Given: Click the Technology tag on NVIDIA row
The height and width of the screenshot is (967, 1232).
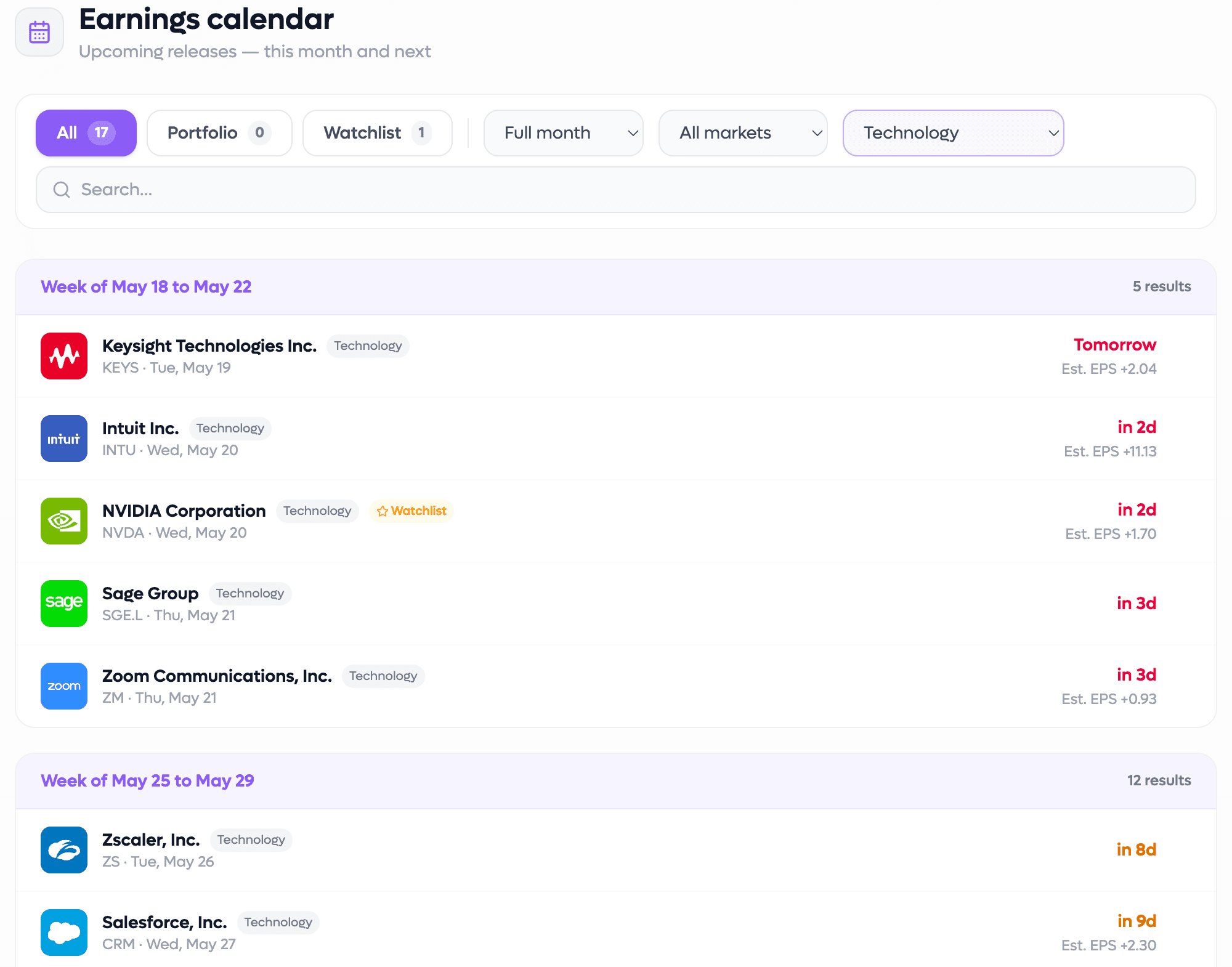Looking at the screenshot, I should (317, 511).
